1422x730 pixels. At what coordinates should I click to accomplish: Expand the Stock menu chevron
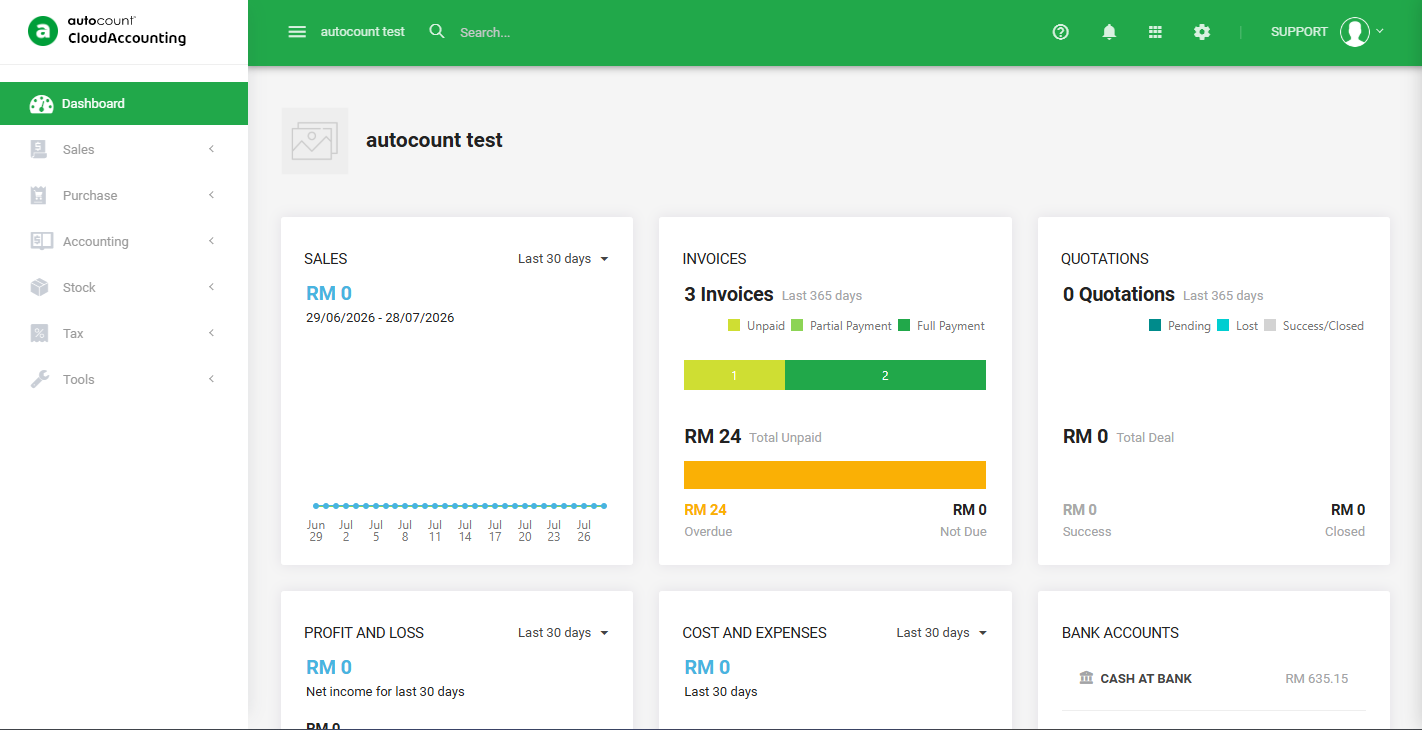(211, 287)
